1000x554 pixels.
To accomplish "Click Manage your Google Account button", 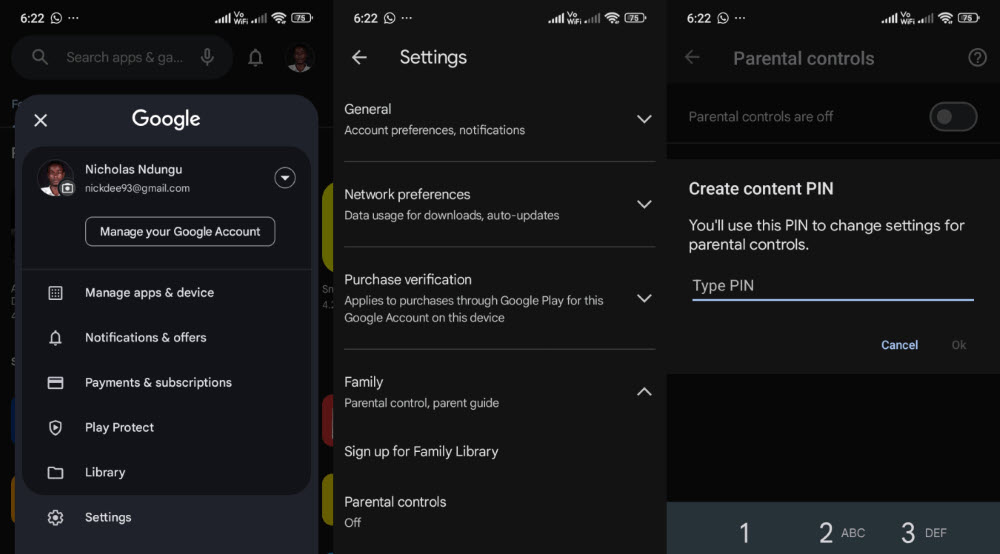I will 180,231.
